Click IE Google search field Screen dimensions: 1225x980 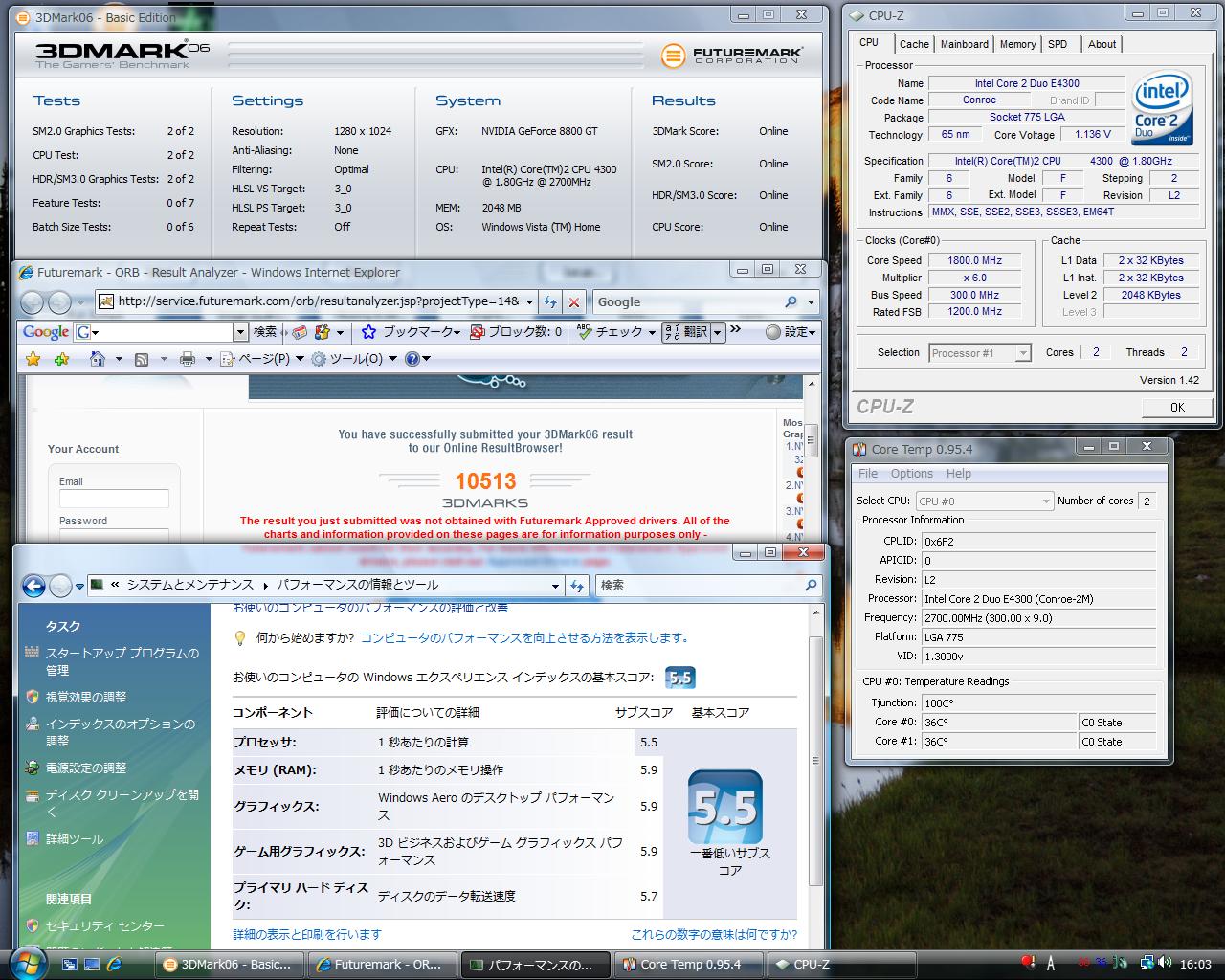pyautogui.click(x=689, y=302)
